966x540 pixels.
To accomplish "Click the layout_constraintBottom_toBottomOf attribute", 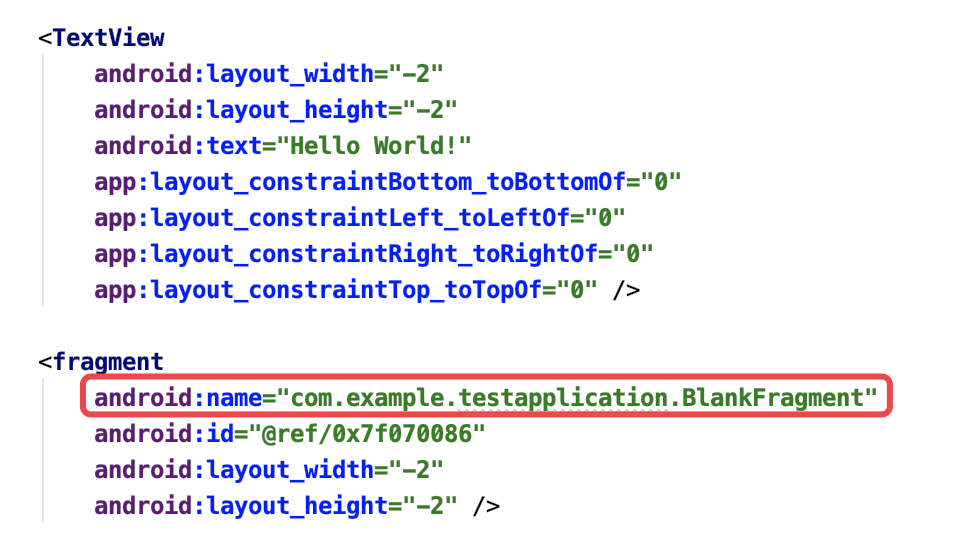I will (x=388, y=182).
